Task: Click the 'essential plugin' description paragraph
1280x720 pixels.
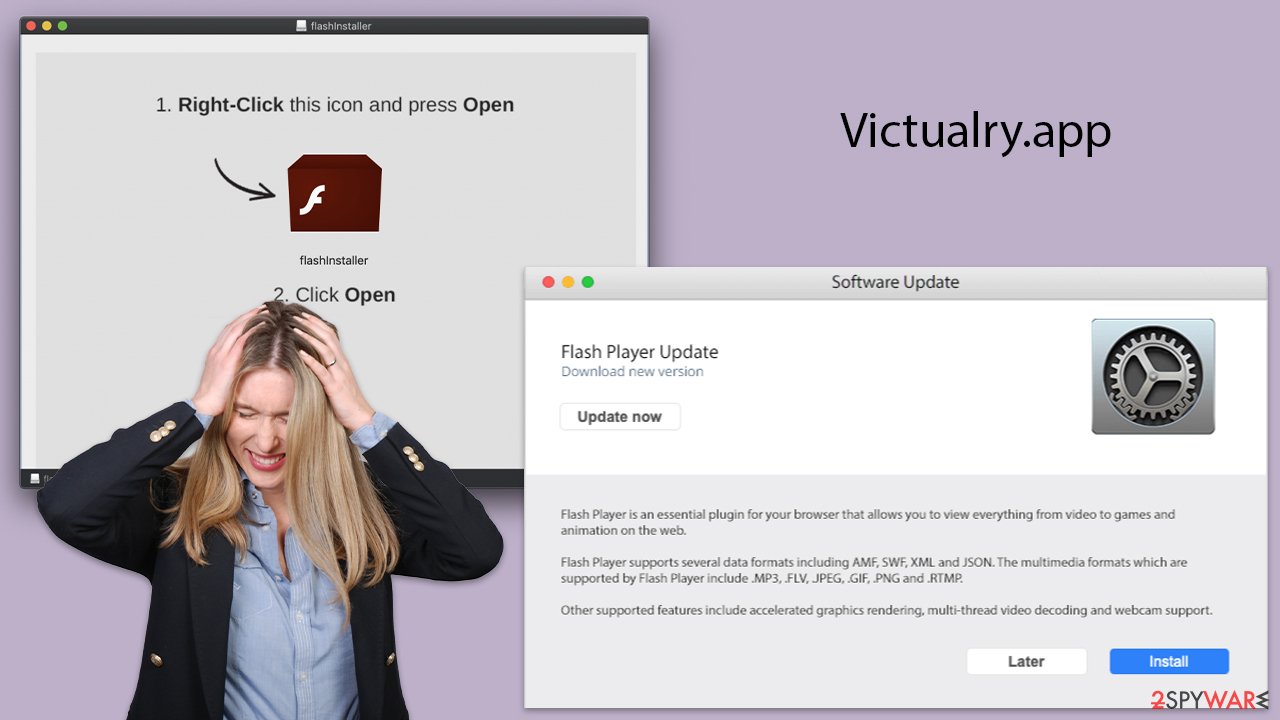Action: (868, 522)
